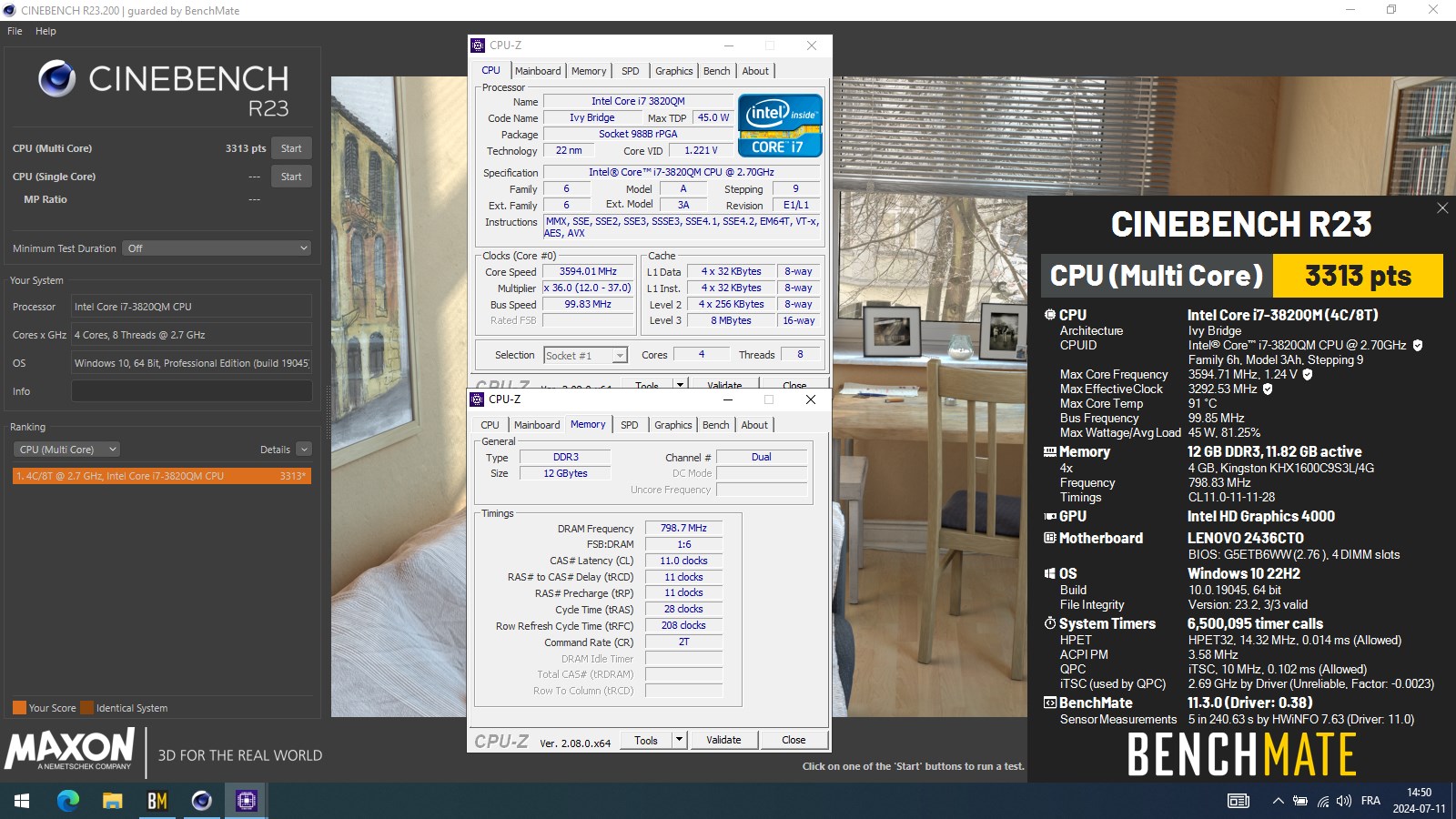Select About tab in lower CPU-Z window
Image resolution: width=1456 pixels, height=819 pixels.
click(x=754, y=425)
